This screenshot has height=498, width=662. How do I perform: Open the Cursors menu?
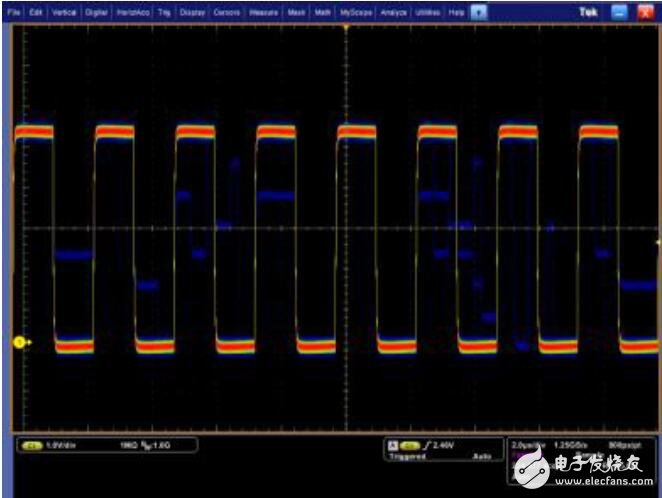click(x=227, y=12)
